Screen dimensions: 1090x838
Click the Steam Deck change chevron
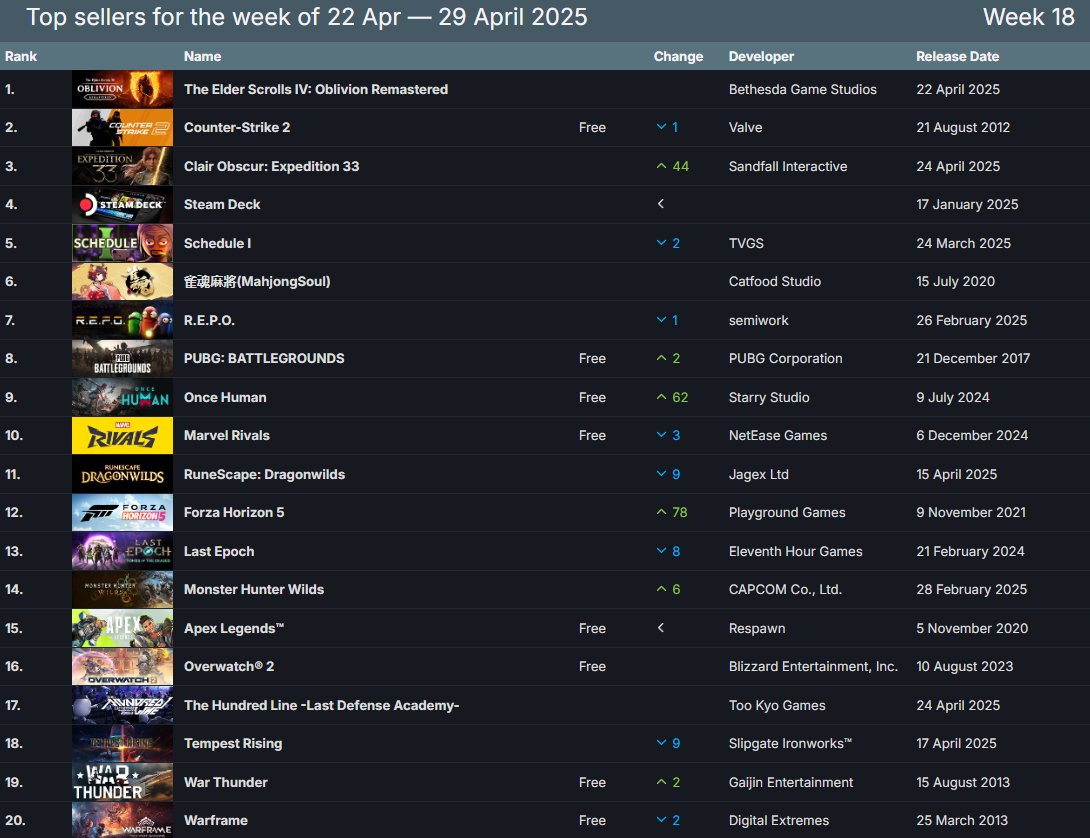661,204
